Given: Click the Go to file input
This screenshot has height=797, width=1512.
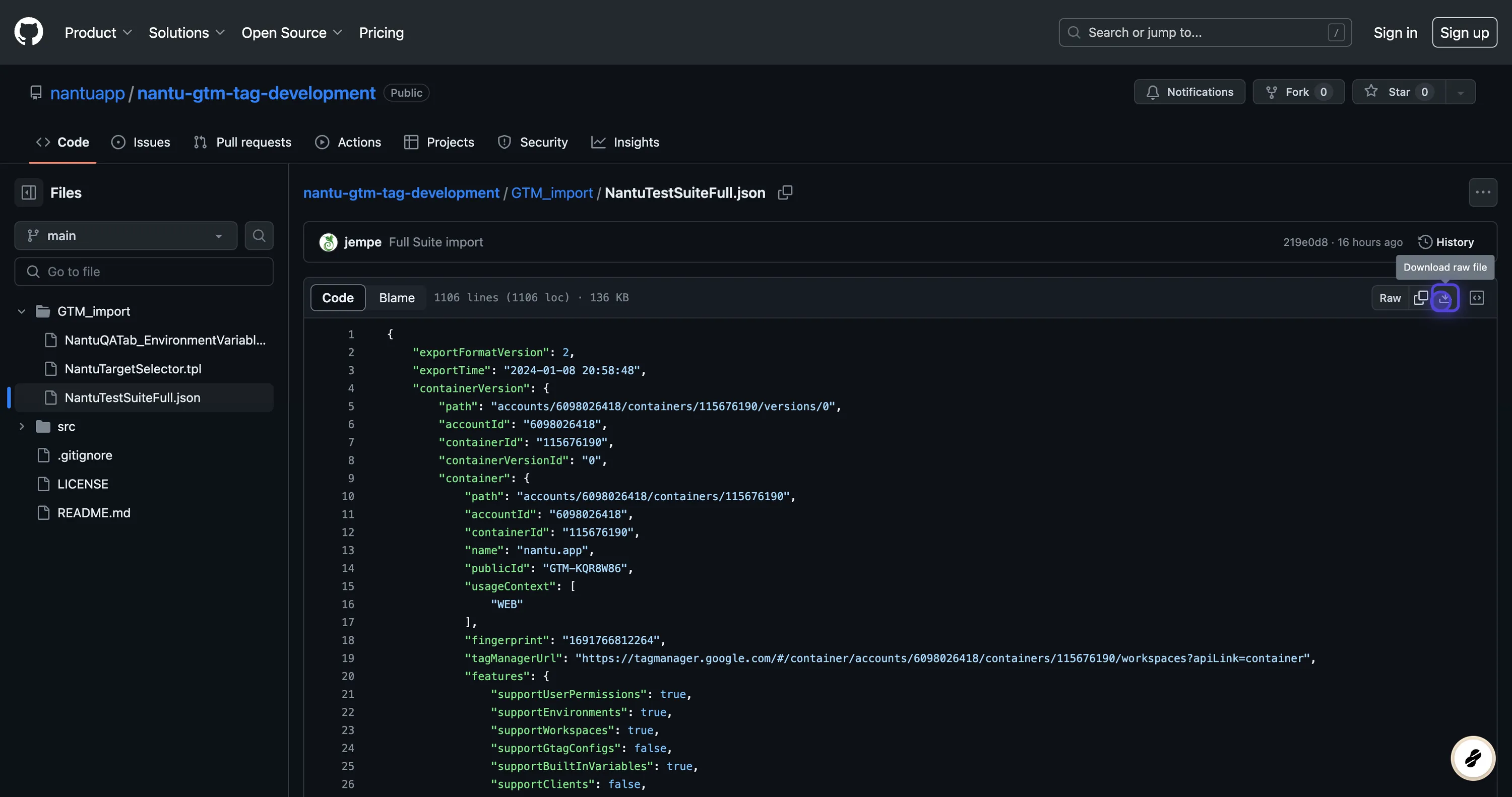Looking at the screenshot, I should 144,272.
